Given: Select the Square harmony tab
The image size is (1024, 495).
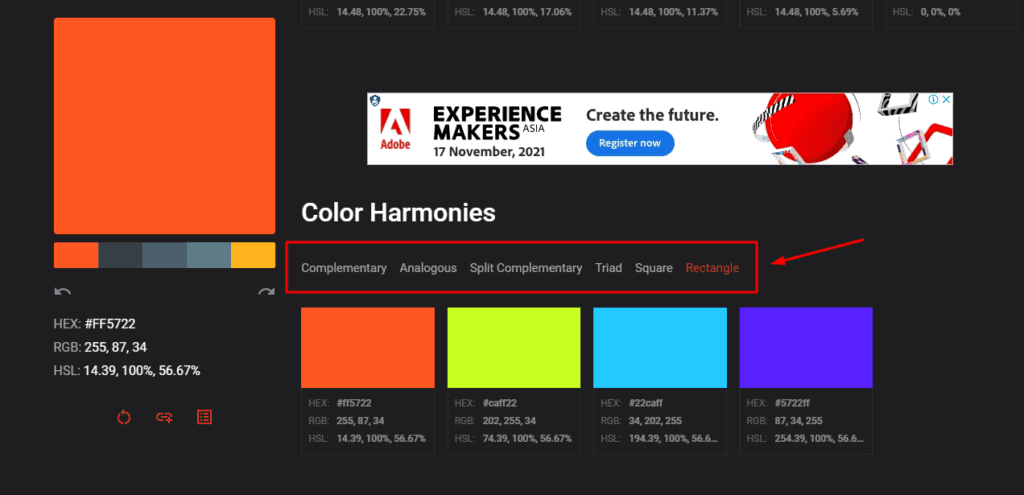Looking at the screenshot, I should point(654,268).
